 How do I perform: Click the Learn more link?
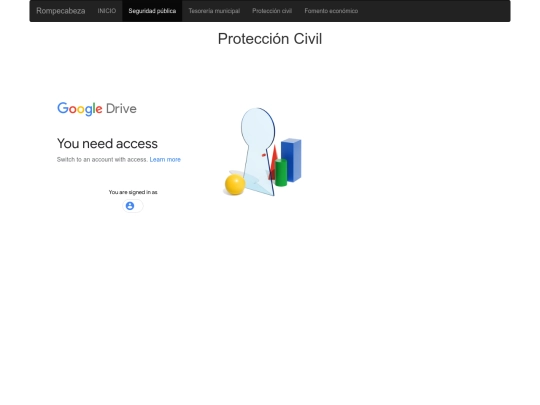[165, 159]
